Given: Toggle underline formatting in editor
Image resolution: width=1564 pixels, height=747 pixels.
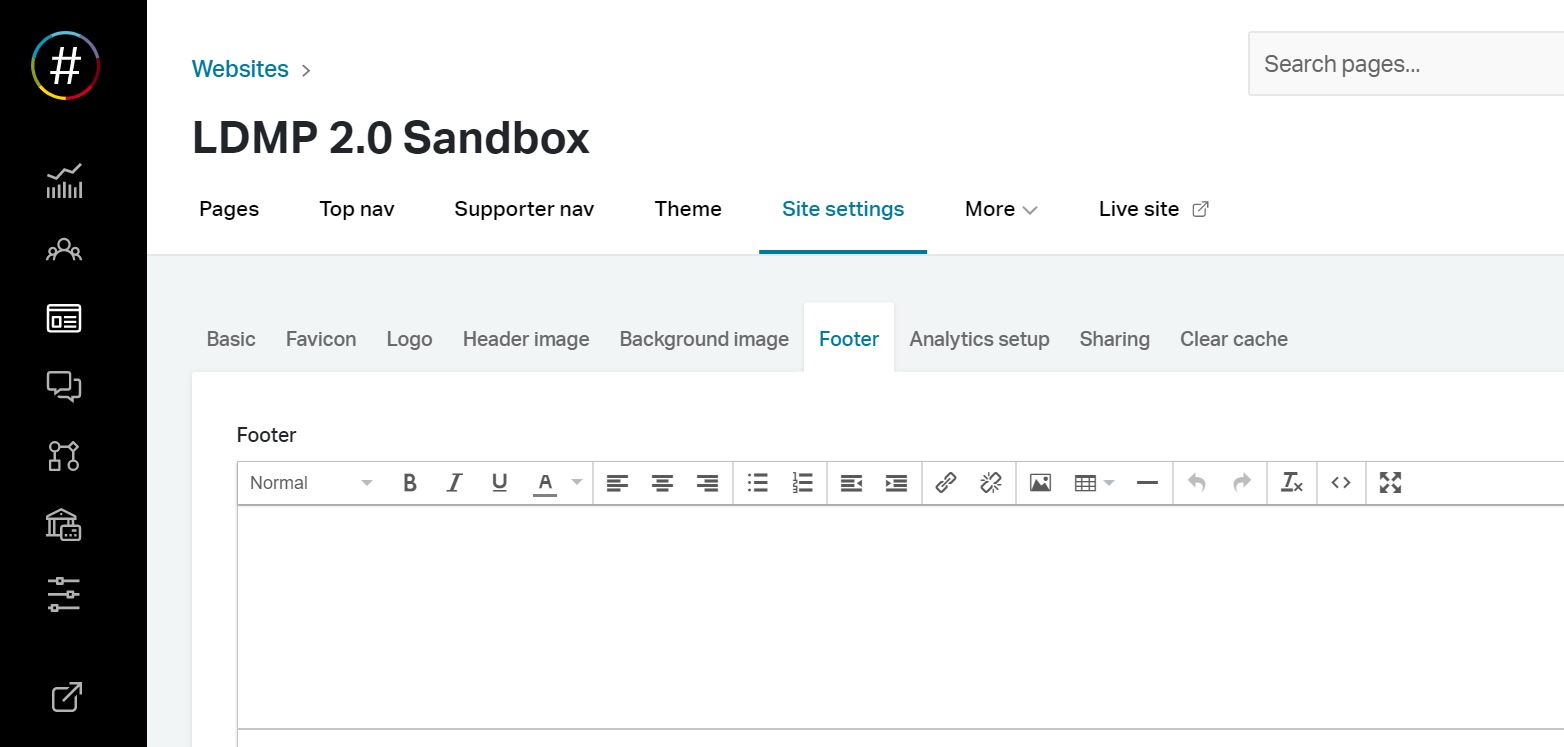Looking at the screenshot, I should tap(499, 483).
